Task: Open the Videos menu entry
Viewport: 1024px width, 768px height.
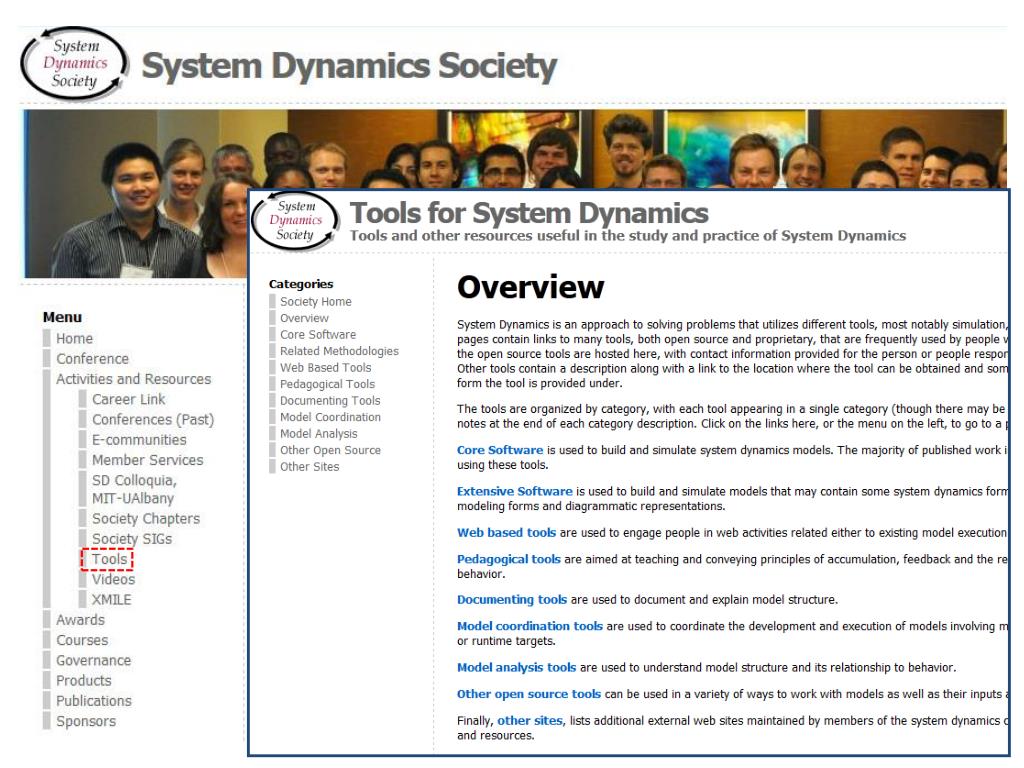Action: [x=113, y=579]
